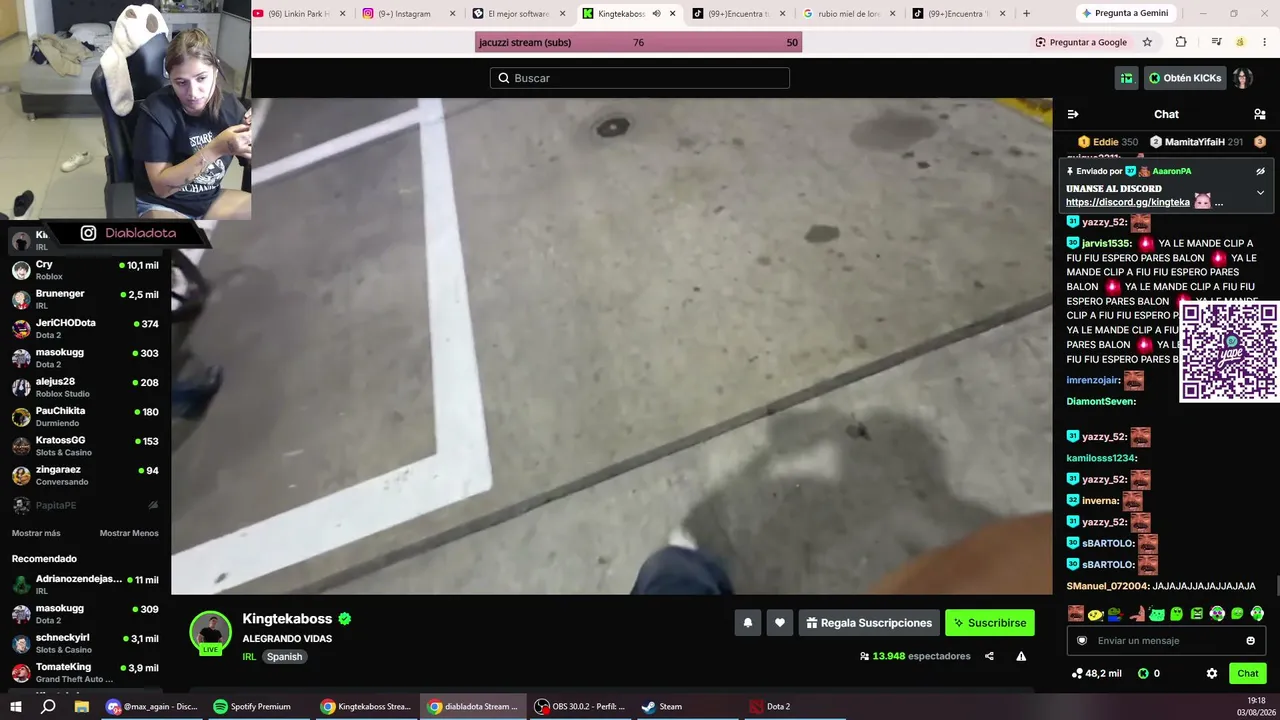Screen dimensions: 1280x720
Task: Open recommended channel TomateKing
Action: click(85, 672)
